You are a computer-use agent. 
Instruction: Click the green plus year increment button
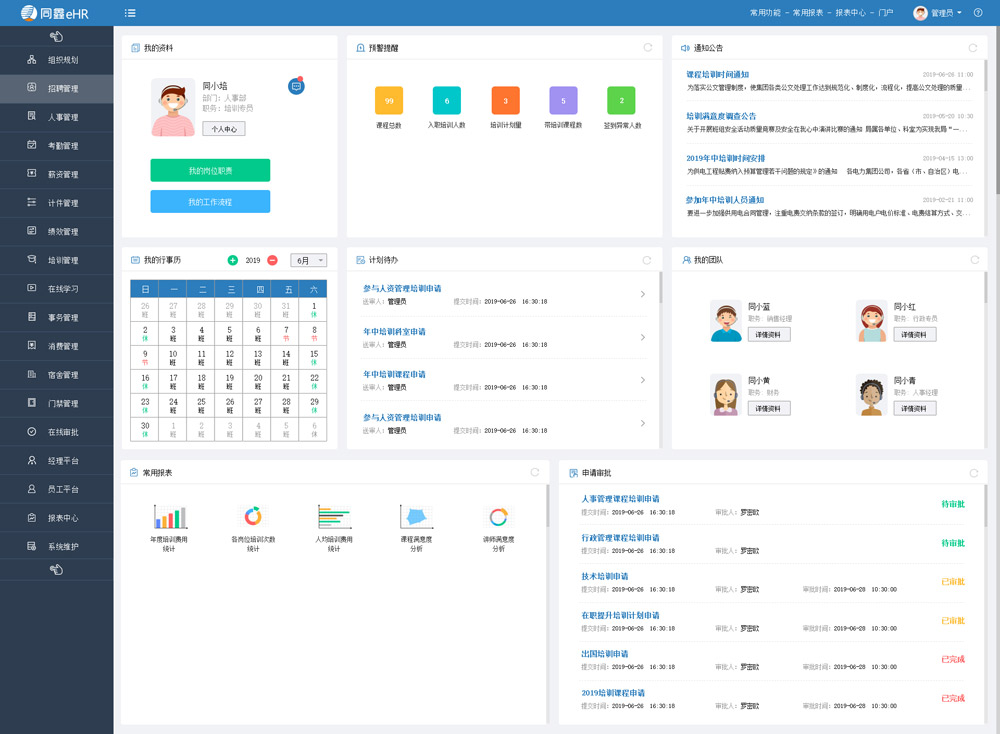tap(233, 260)
